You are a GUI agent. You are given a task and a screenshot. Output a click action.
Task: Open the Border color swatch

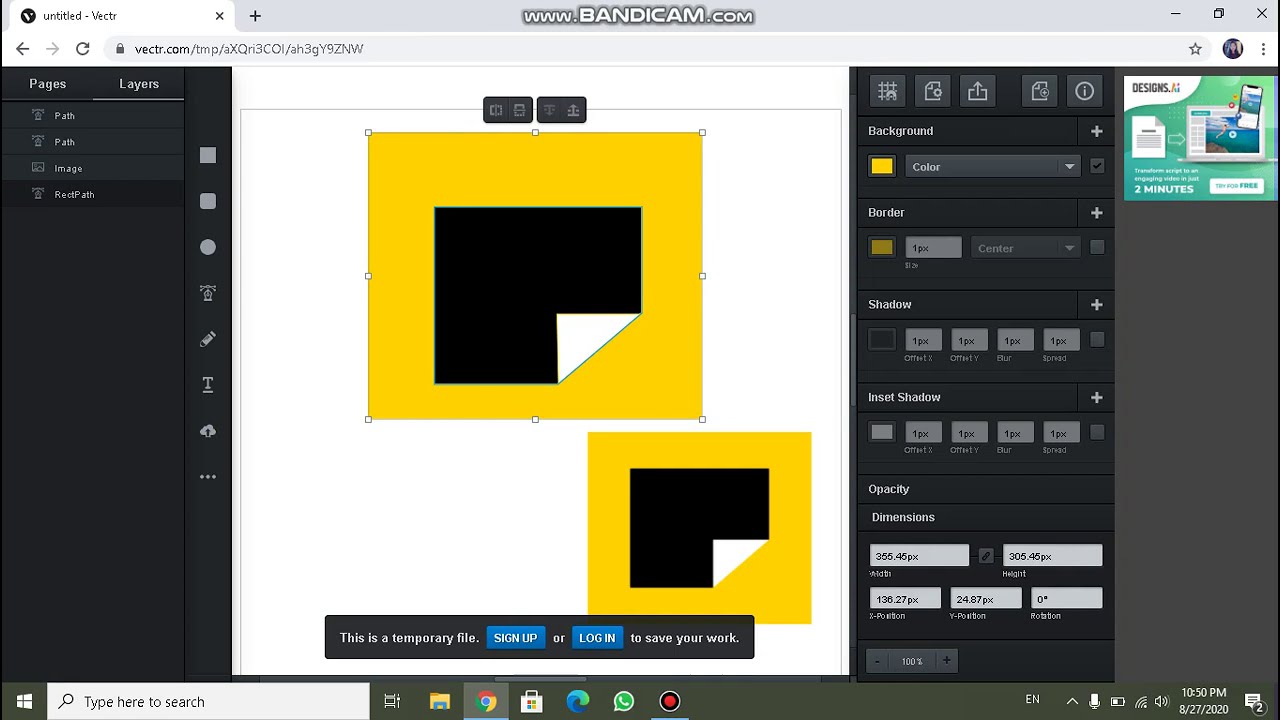coord(882,248)
